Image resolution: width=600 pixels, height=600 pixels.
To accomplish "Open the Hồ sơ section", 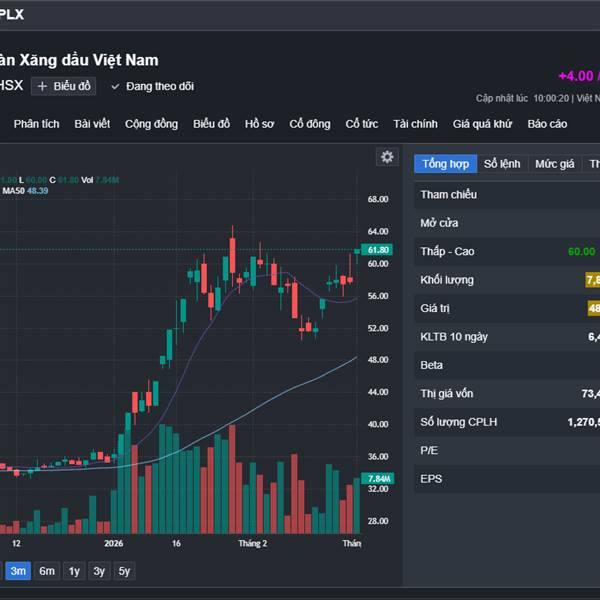I will click(x=259, y=124).
